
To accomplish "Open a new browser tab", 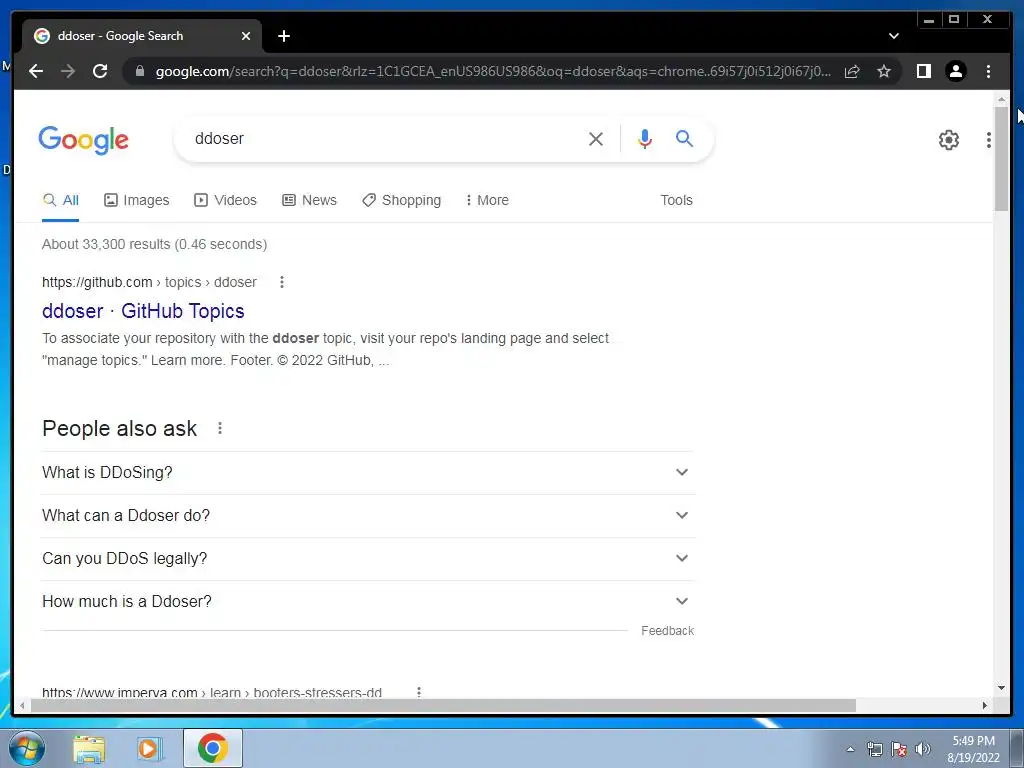I will click(x=284, y=36).
